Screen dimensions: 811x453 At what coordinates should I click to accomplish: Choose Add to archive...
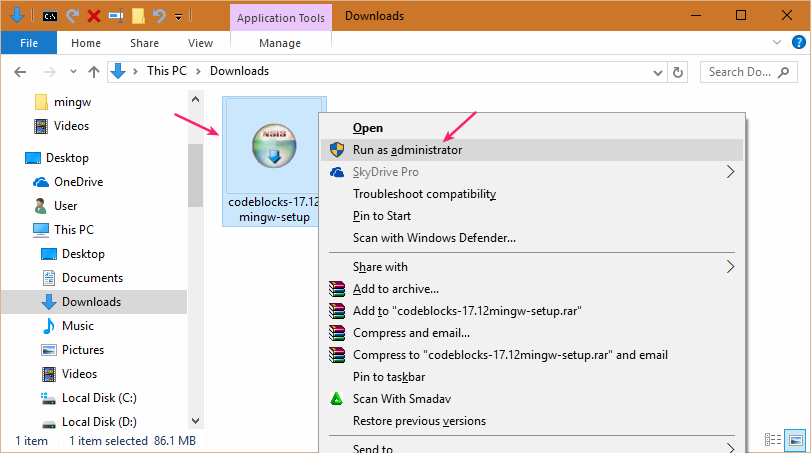[532, 289]
